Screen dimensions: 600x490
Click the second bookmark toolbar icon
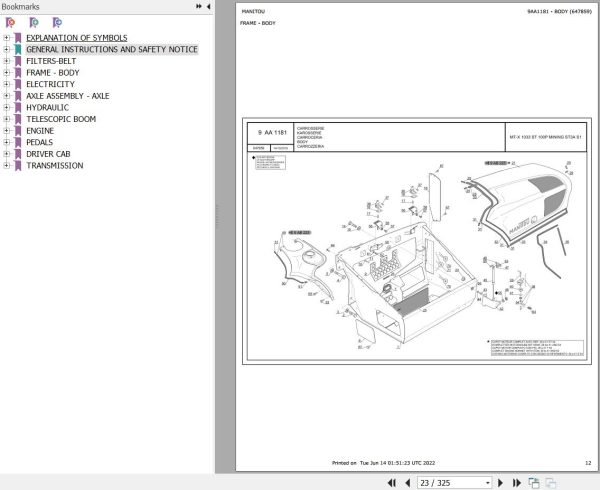(34, 23)
